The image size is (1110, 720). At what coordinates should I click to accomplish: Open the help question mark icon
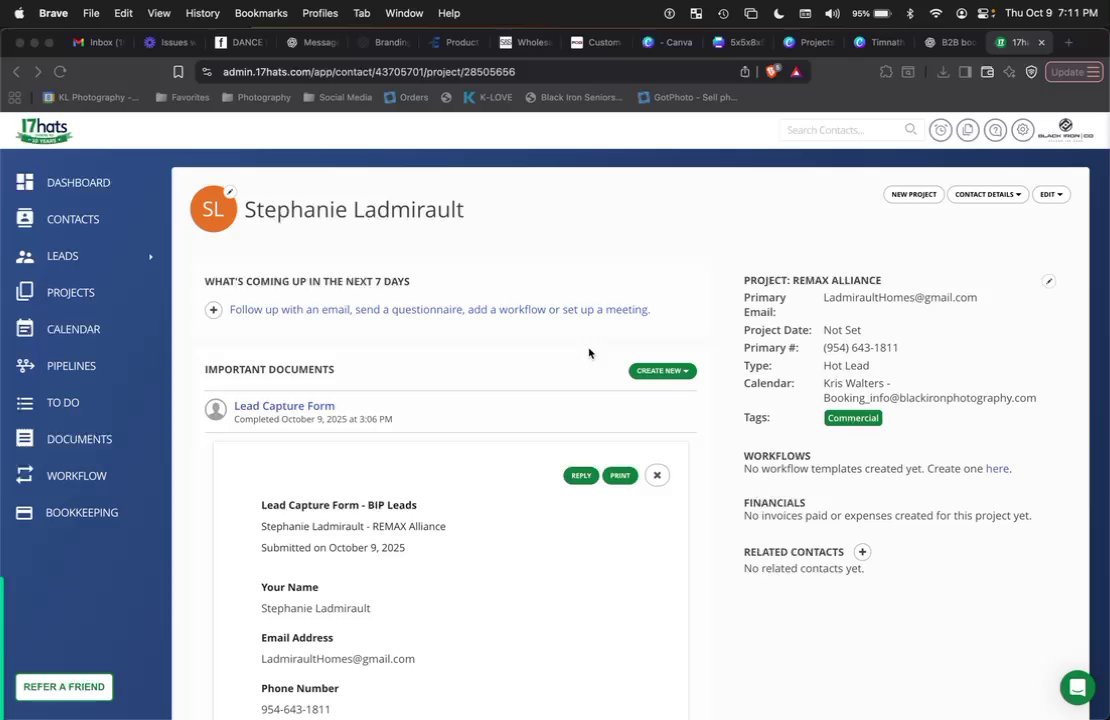point(995,130)
